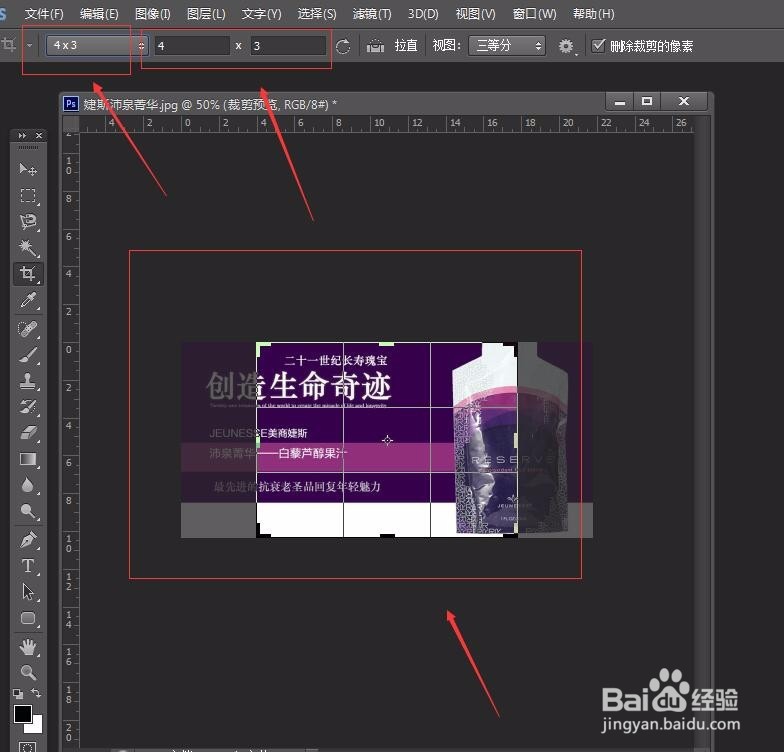Collapse toolbox with double-arrow icon
Screen dimensions: 784x752
click(22, 136)
